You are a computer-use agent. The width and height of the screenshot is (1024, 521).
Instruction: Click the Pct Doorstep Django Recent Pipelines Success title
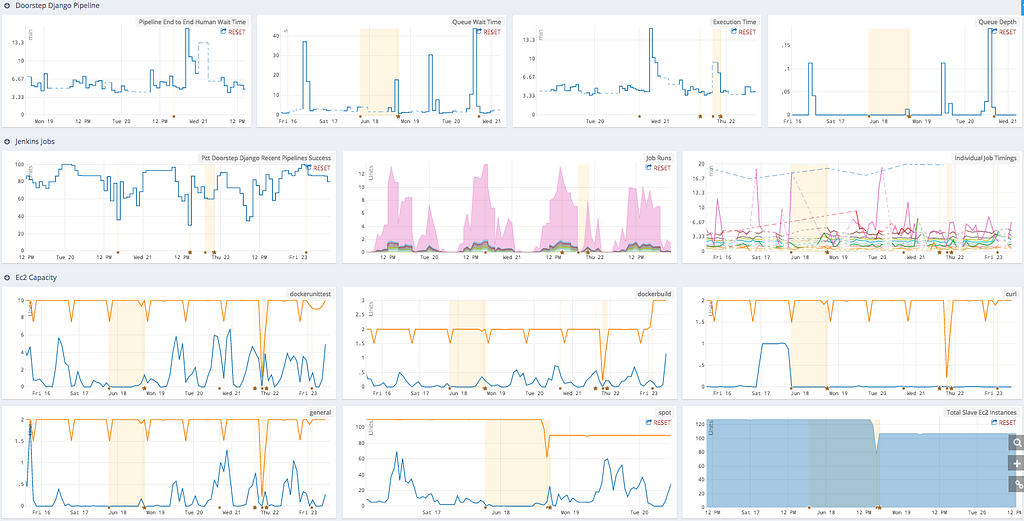(x=265, y=158)
